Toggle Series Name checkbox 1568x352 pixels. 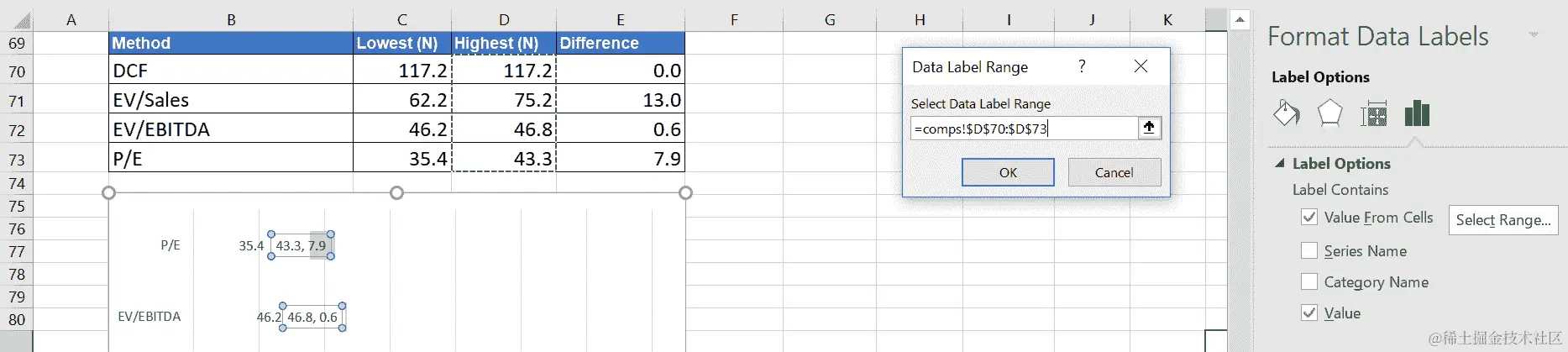[x=1309, y=250]
